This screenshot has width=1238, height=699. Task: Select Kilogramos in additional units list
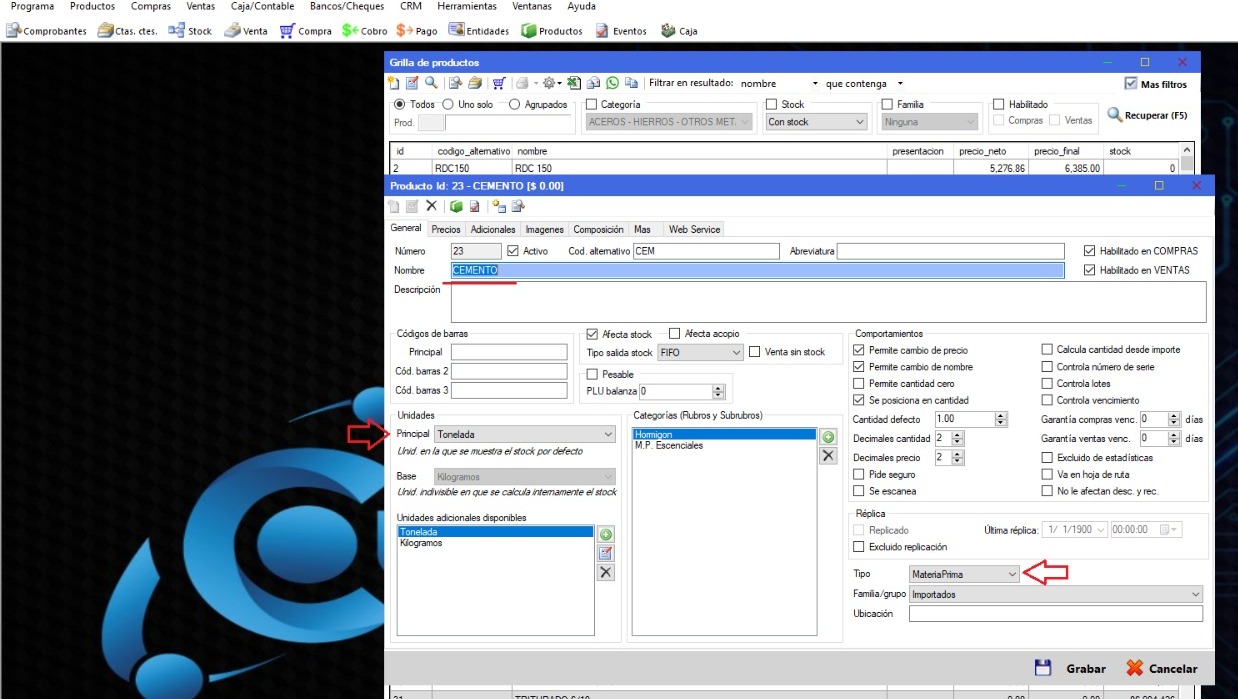tap(421, 543)
